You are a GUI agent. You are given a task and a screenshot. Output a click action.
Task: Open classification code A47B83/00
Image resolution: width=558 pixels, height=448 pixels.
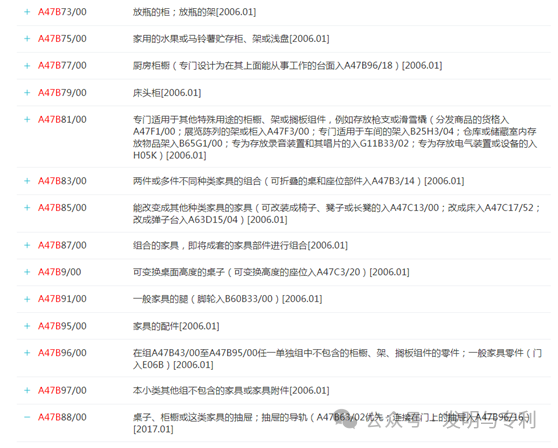(x=62, y=181)
